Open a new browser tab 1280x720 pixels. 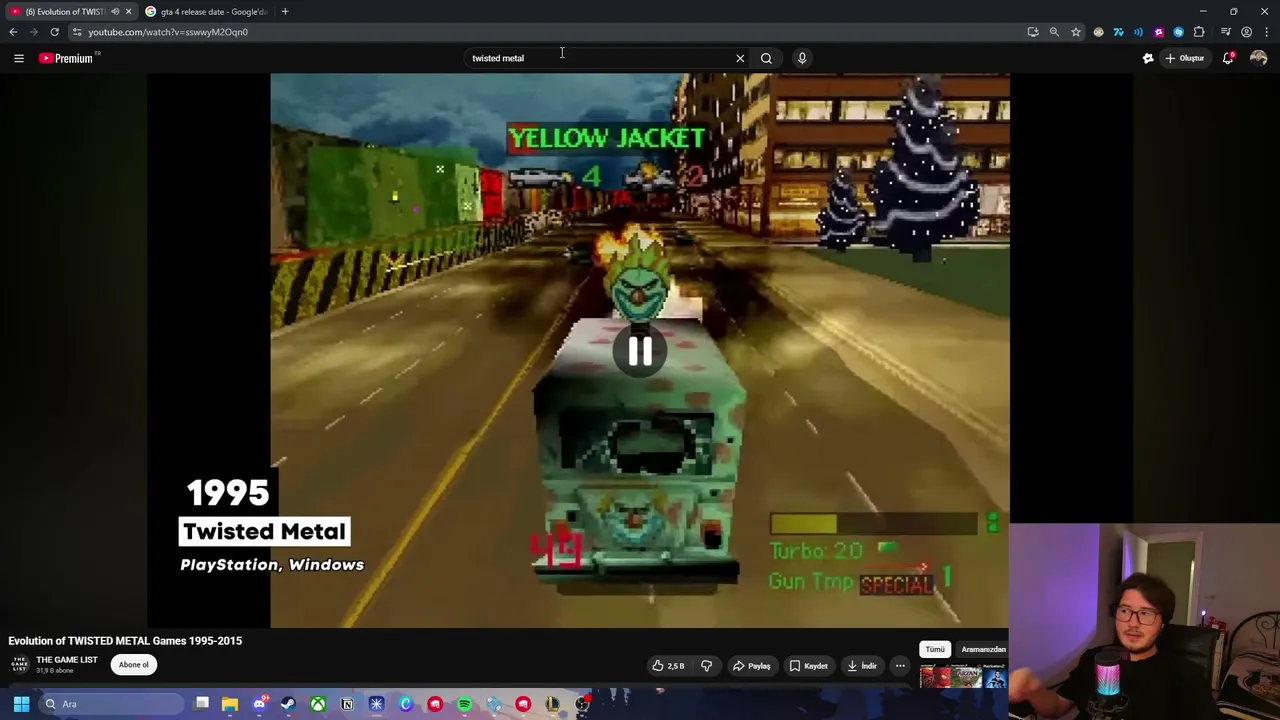[x=285, y=12]
